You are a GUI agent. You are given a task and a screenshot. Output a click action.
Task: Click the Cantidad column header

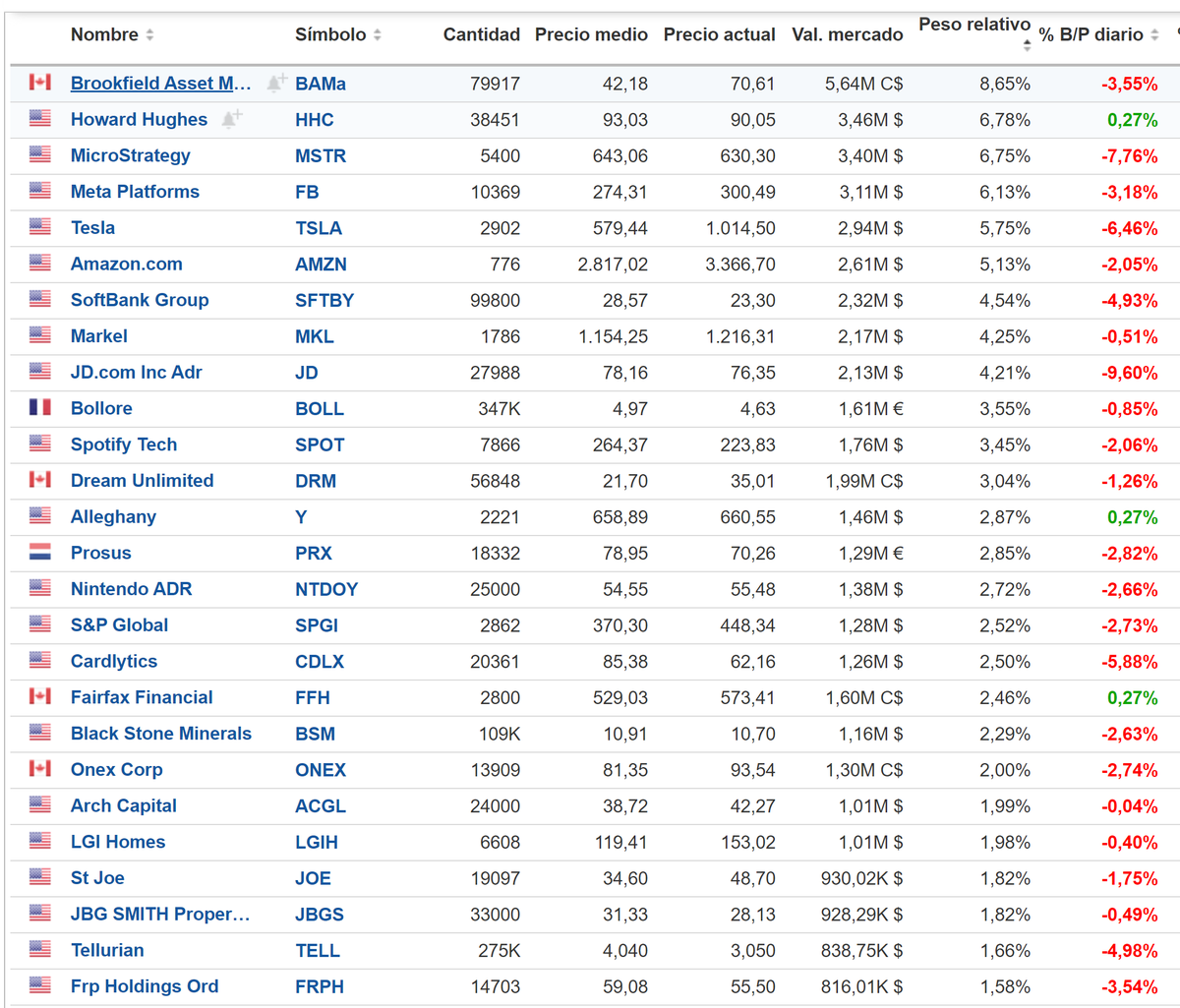point(481,34)
